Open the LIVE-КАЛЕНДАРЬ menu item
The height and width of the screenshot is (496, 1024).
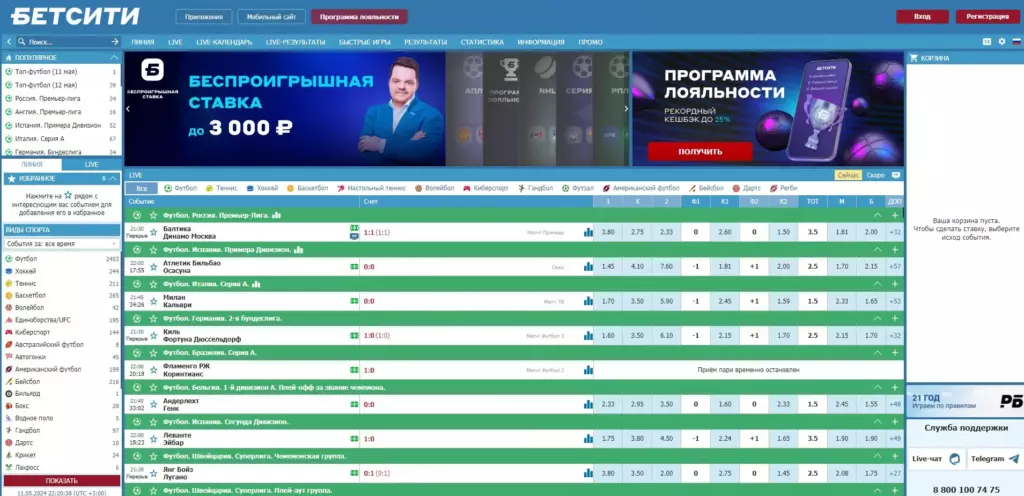tap(224, 42)
